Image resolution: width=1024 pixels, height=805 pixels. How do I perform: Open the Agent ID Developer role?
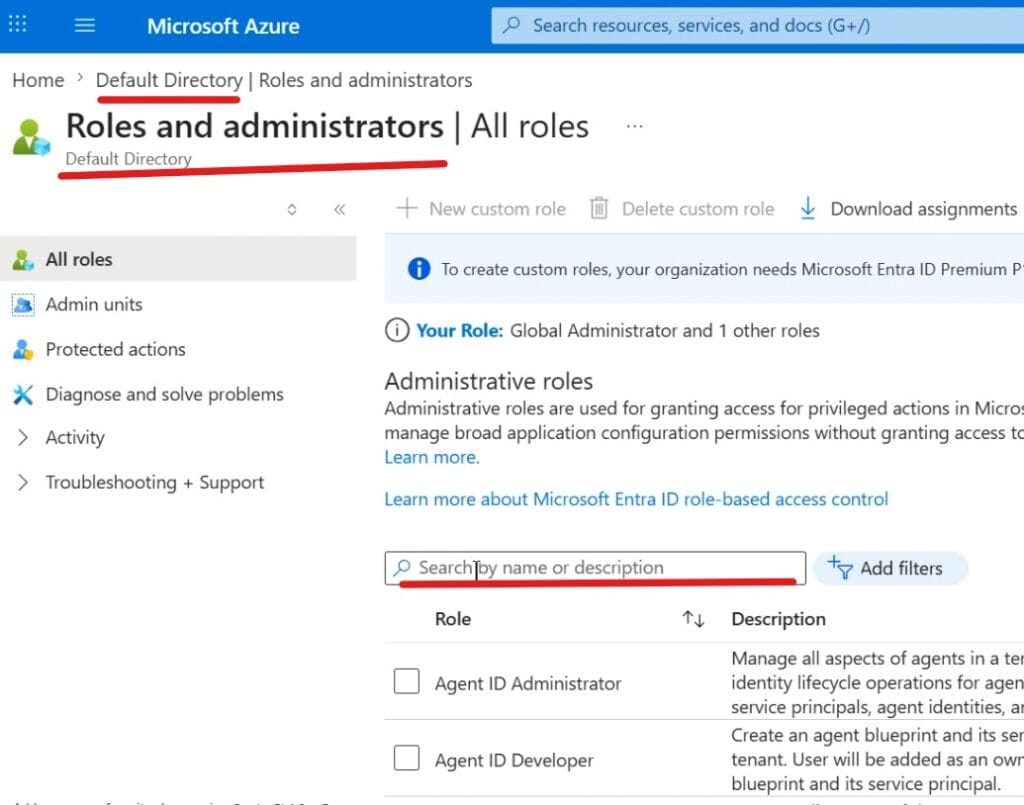point(514,761)
